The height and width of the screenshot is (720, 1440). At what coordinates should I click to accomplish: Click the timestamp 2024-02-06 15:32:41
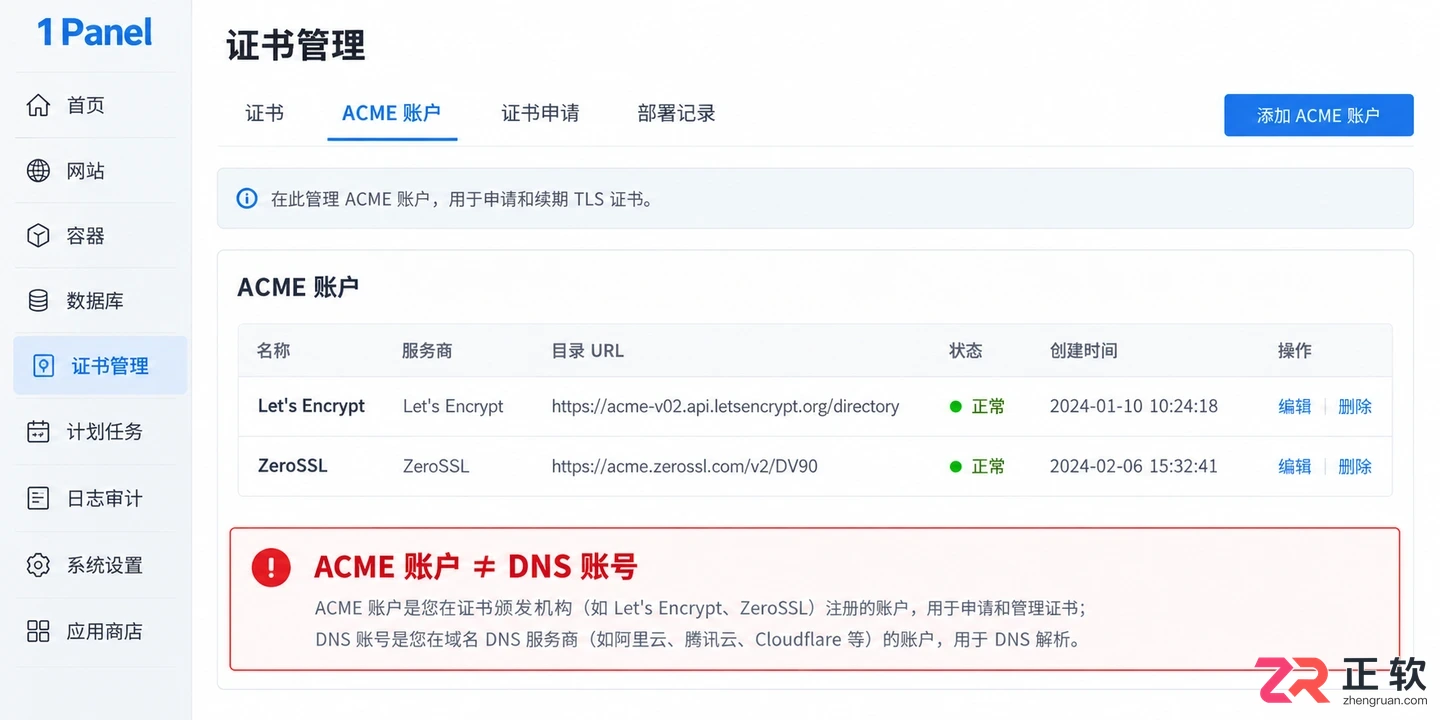(x=1134, y=466)
